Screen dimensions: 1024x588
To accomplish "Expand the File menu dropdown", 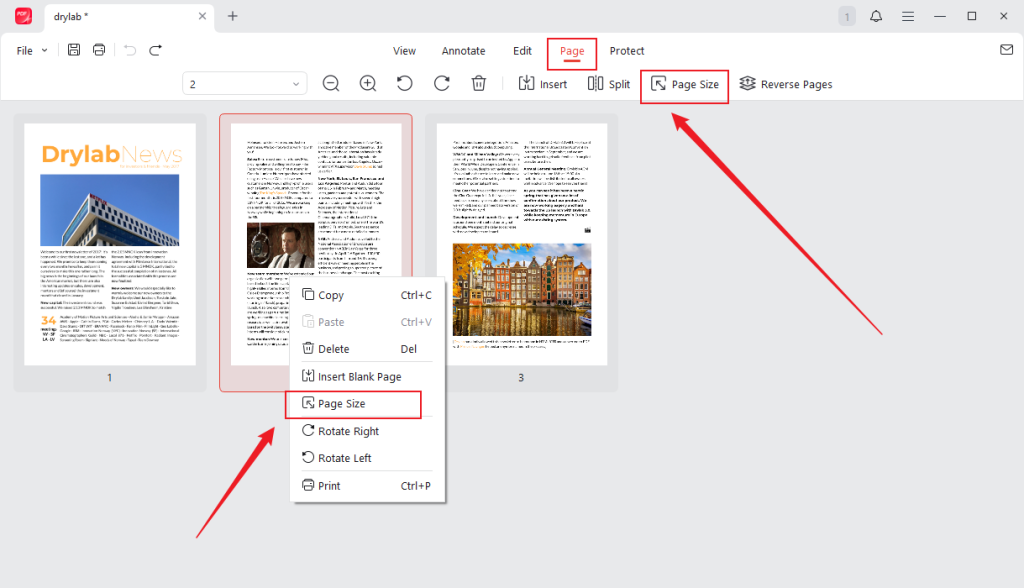I will point(30,49).
